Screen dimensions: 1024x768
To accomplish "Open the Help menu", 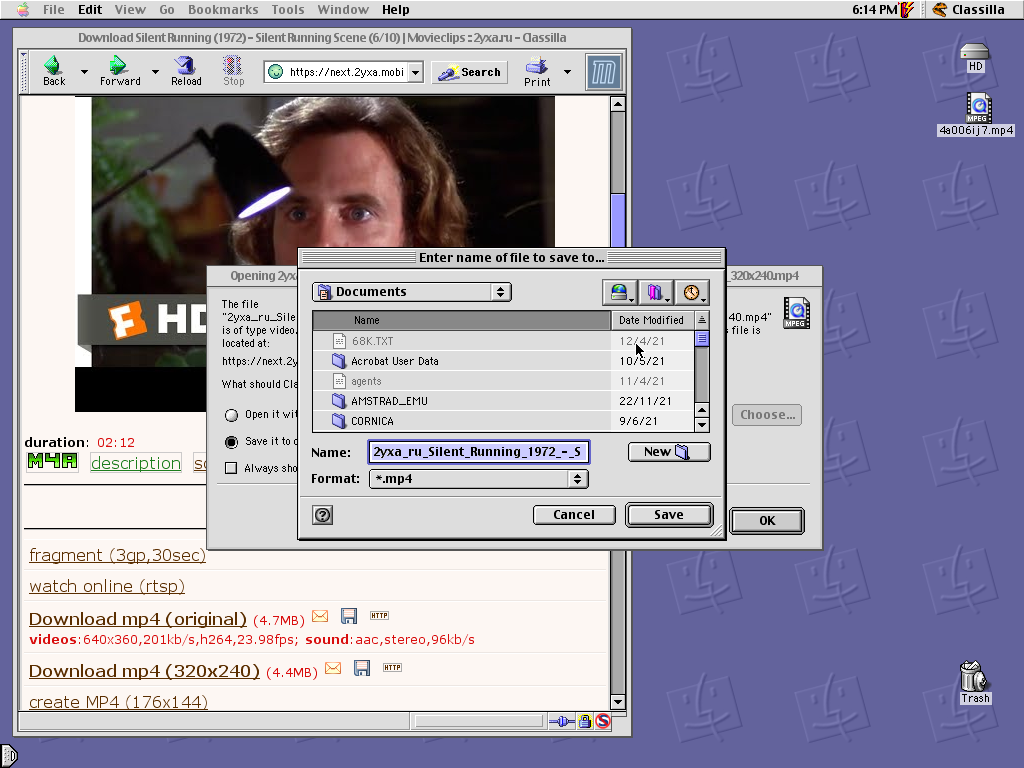I will pos(396,9).
